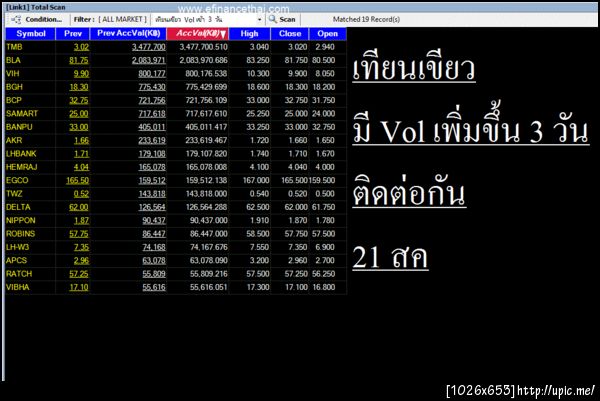Viewport: 600px width, 401px height.
Task: Open the Condition settings button
Action: 36,19
